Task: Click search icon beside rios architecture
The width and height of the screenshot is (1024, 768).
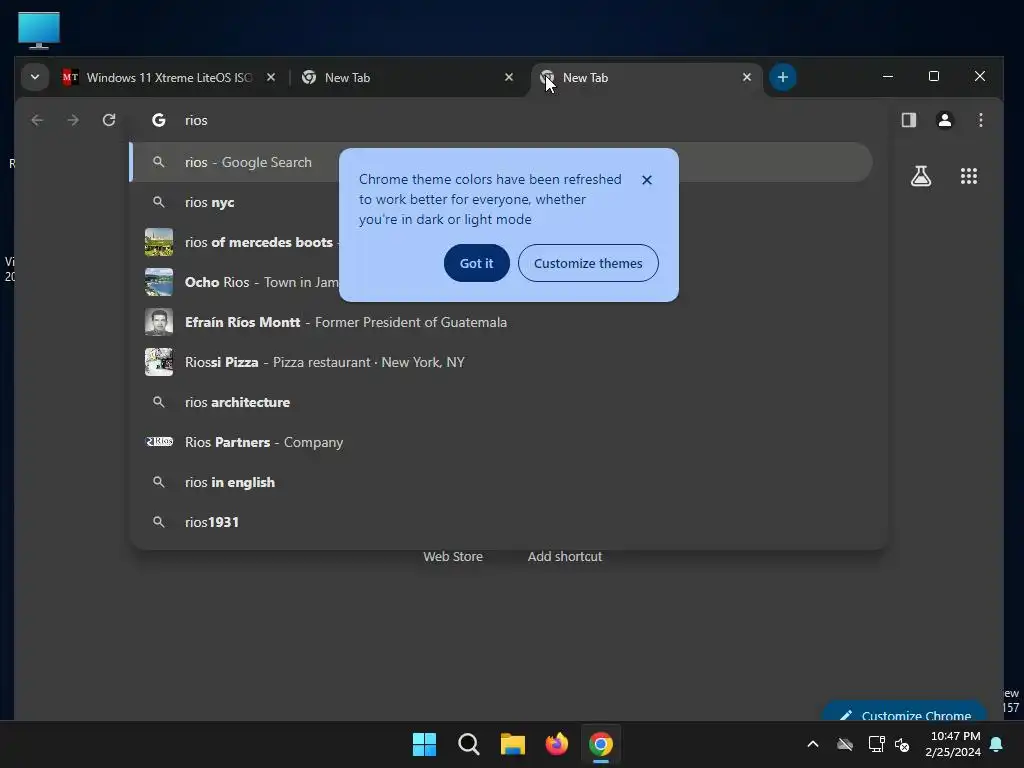Action: 159,402
